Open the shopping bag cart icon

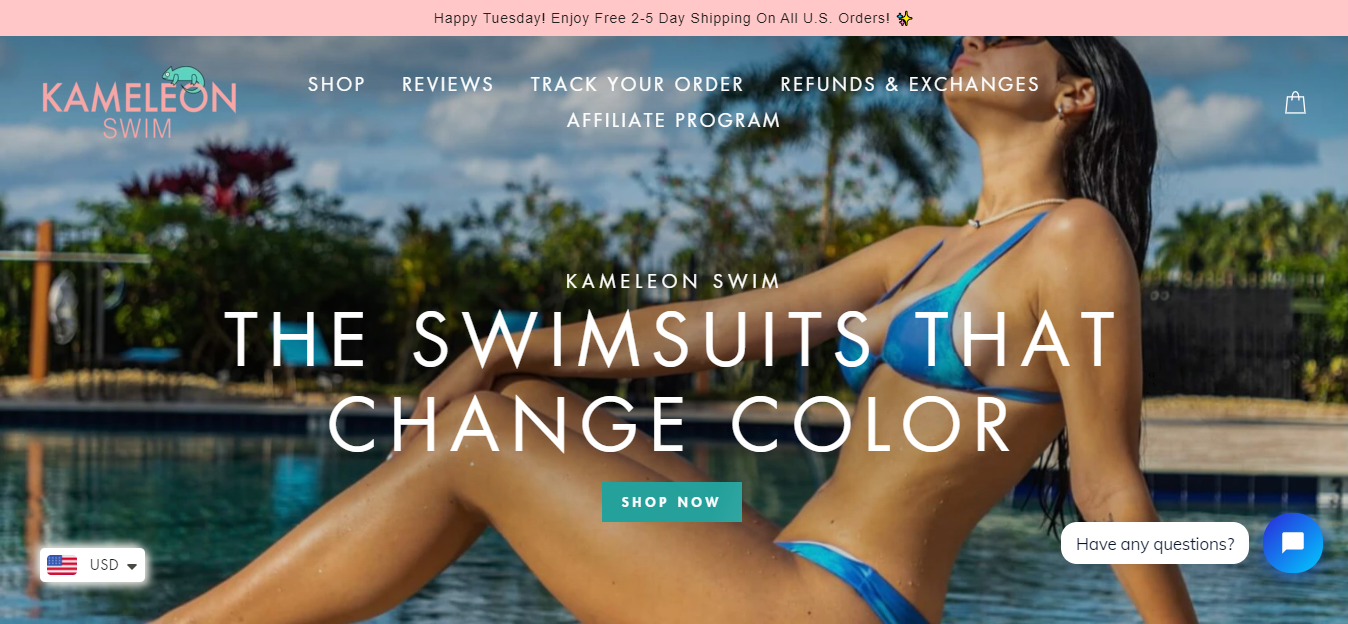[1295, 103]
